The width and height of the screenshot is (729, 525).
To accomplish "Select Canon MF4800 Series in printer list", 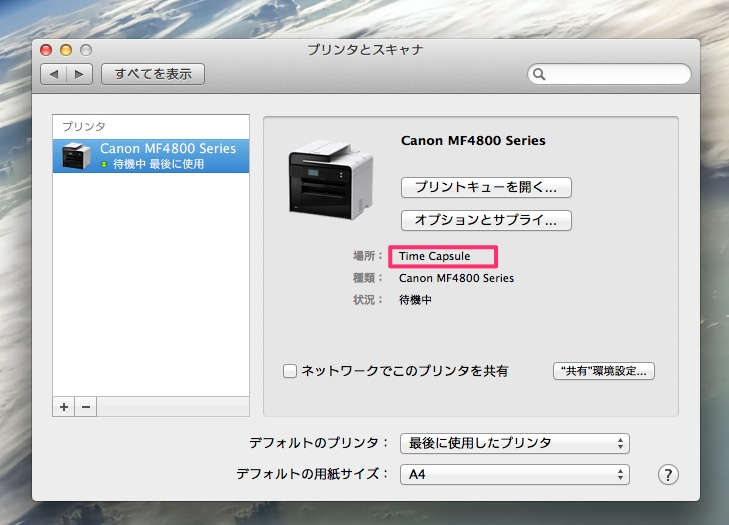I will click(151, 156).
